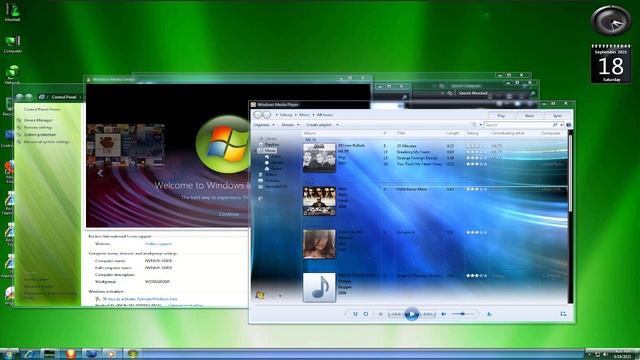Screen dimensions: 640x360
Task: Select the Strange Foreign Beauty track row
Action: click(x=473, y=158)
